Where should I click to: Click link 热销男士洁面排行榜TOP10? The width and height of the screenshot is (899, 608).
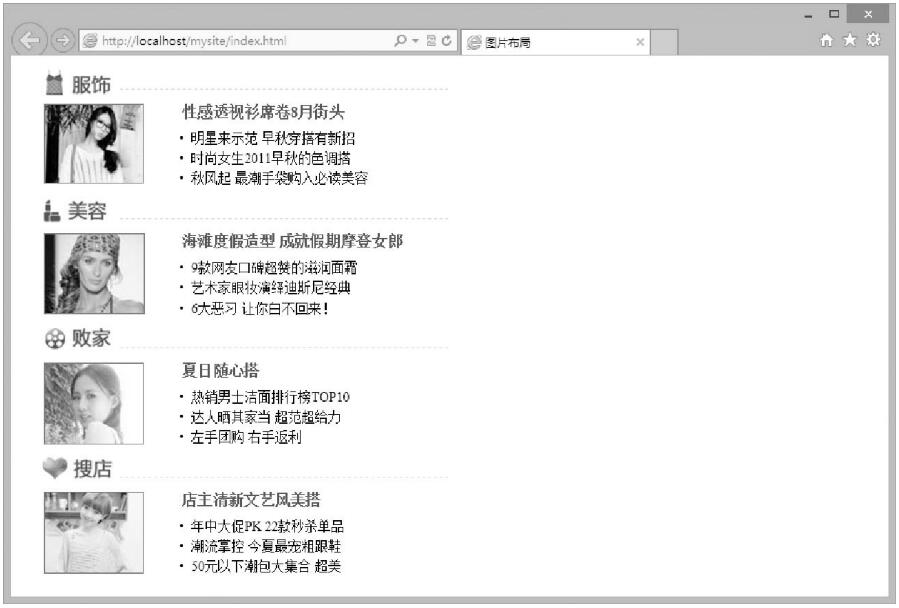point(270,396)
